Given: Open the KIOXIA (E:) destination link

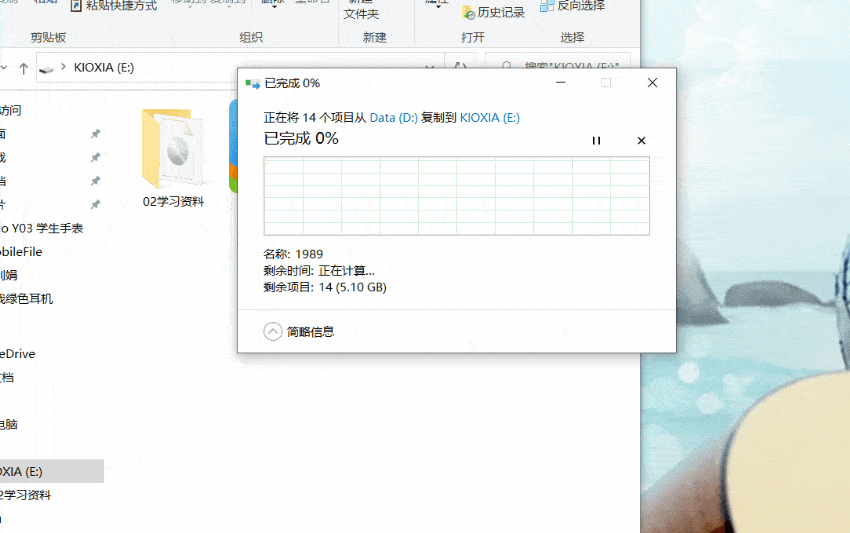Looking at the screenshot, I should (x=490, y=118).
